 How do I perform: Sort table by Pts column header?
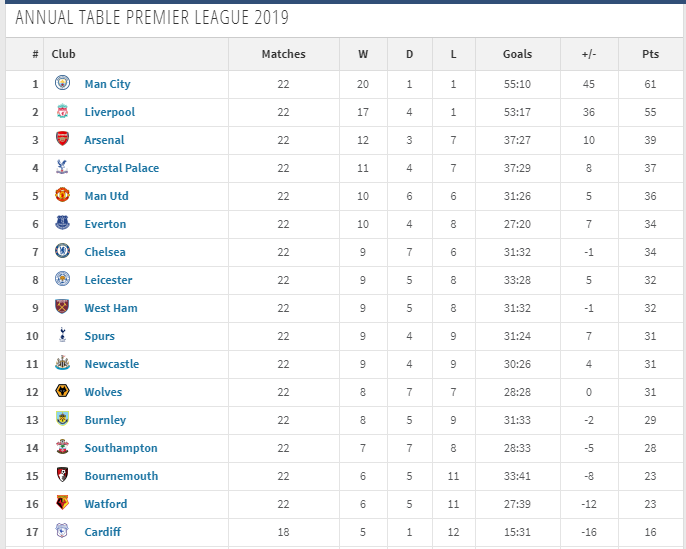[651, 54]
